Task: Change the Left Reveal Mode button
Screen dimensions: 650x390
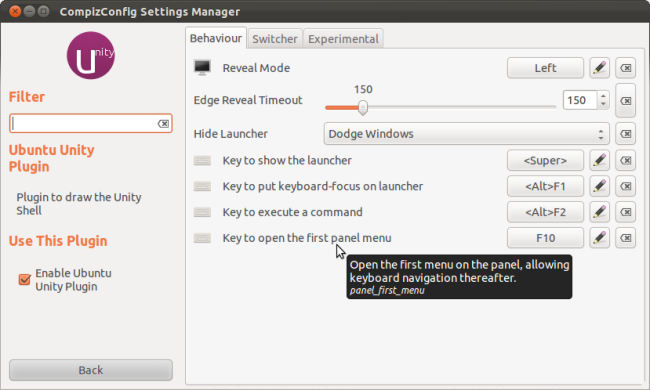Action: pos(545,68)
